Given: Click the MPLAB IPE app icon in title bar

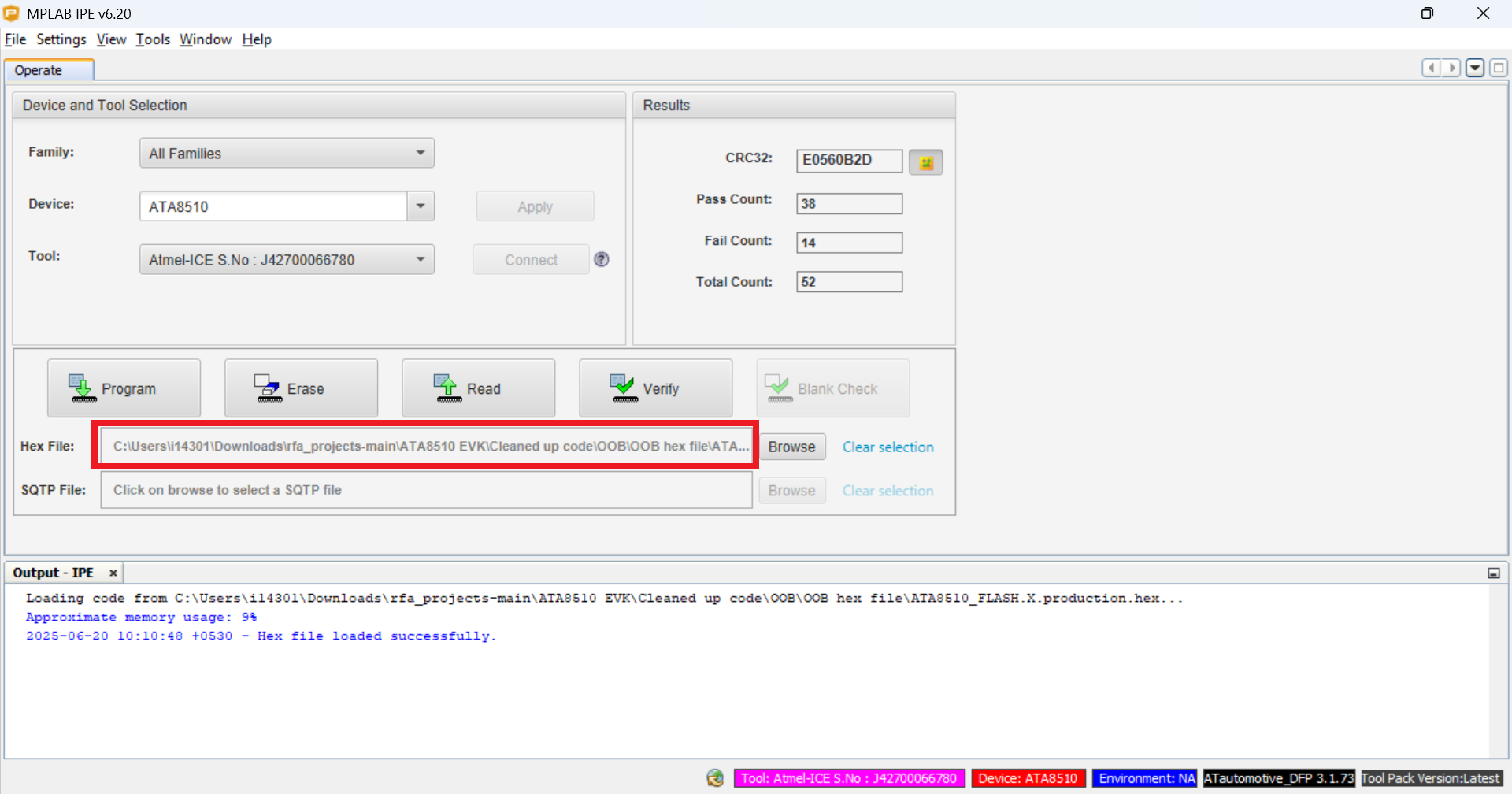Looking at the screenshot, I should tap(12, 13).
